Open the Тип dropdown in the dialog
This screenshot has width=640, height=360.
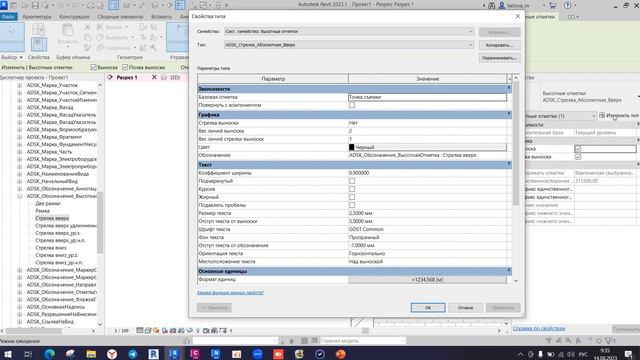[x=349, y=45]
